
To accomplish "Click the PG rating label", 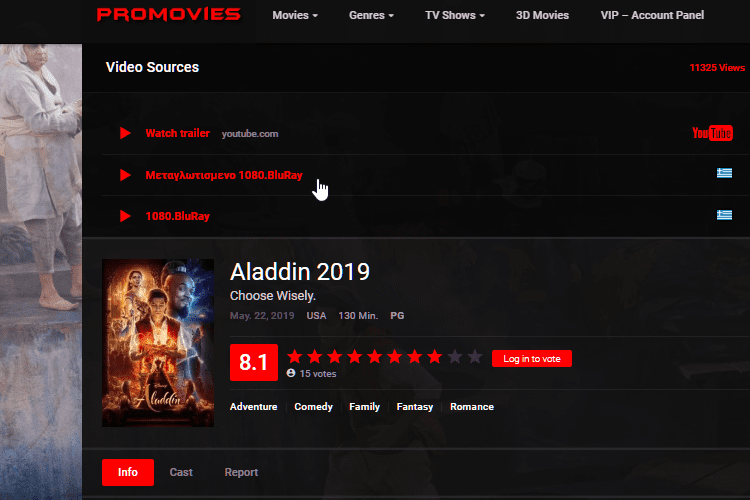I will [397, 316].
